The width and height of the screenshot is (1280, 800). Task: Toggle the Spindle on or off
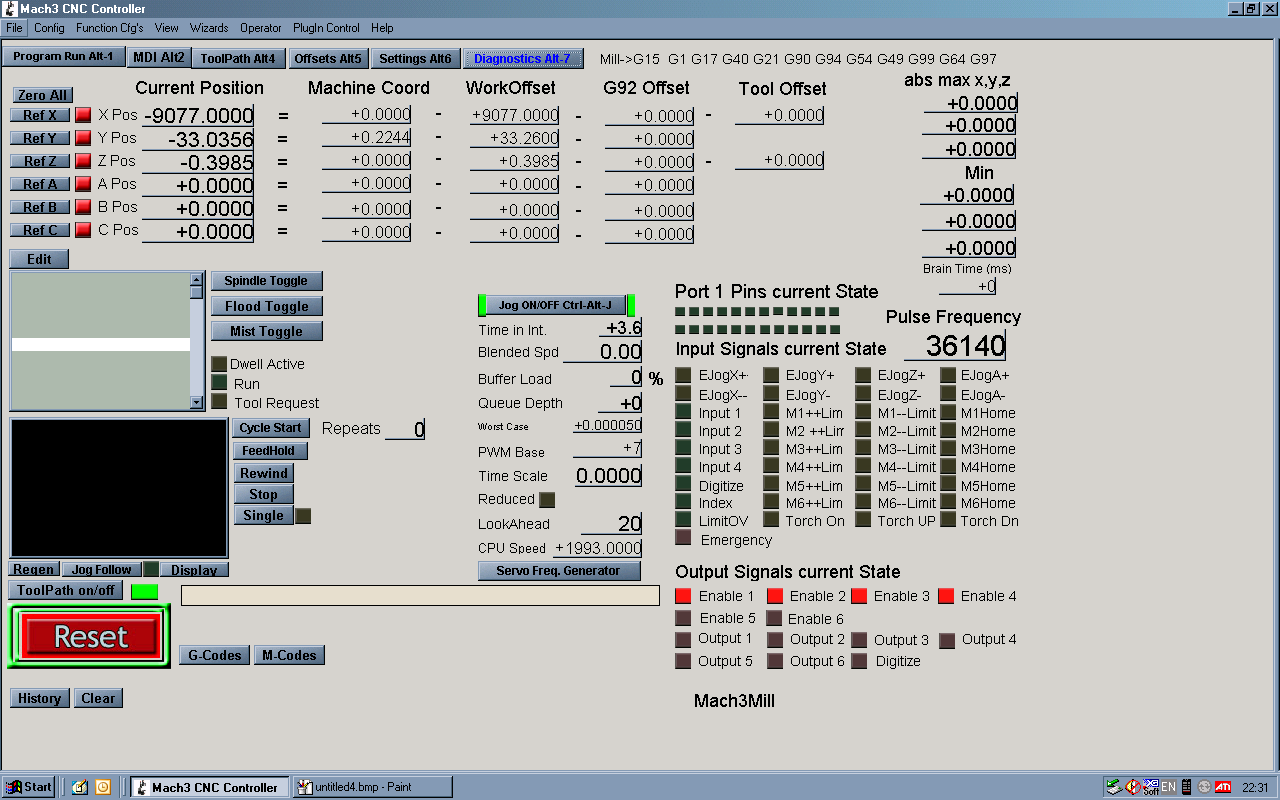coord(266,281)
